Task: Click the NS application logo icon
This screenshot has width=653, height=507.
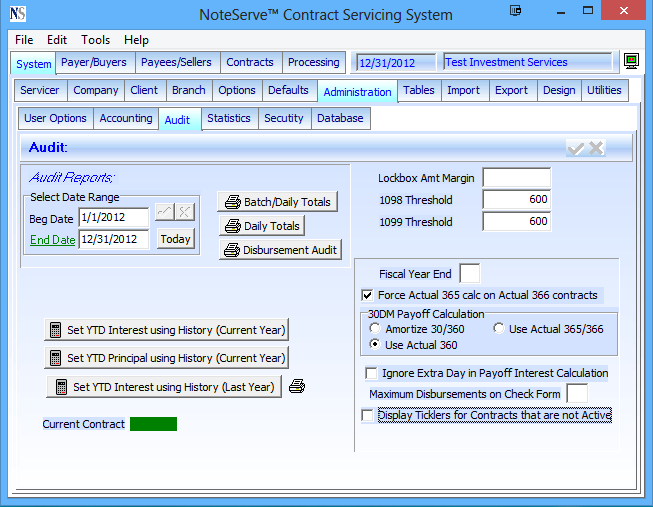Action: [x=17, y=14]
